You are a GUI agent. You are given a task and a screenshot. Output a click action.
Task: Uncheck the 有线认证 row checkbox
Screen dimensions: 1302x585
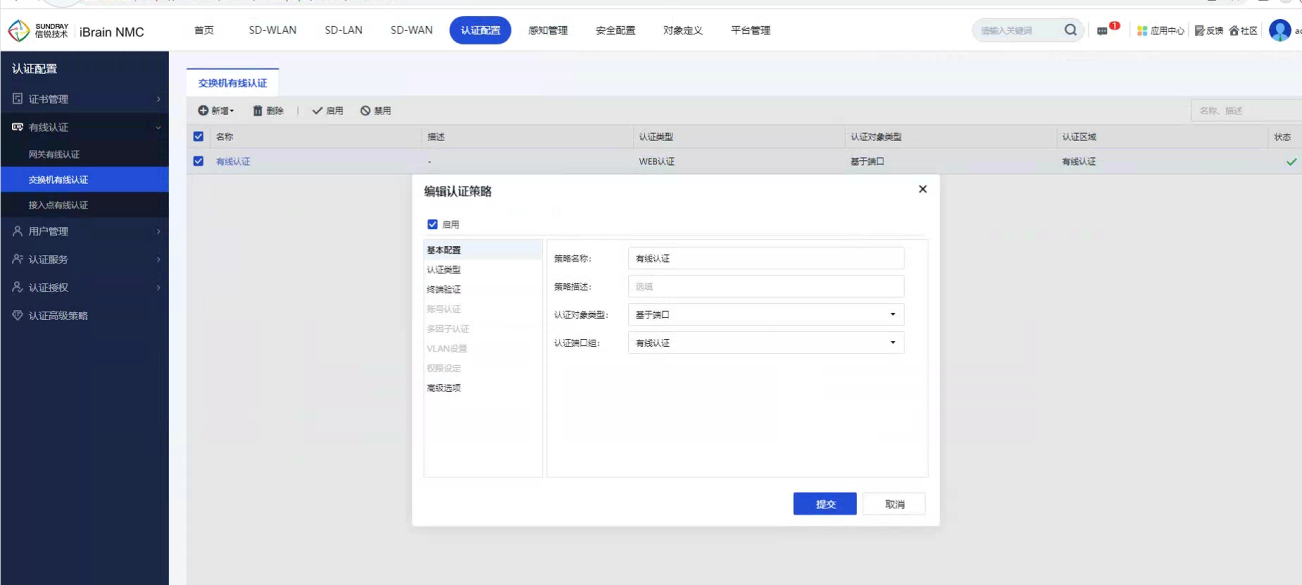(x=198, y=161)
